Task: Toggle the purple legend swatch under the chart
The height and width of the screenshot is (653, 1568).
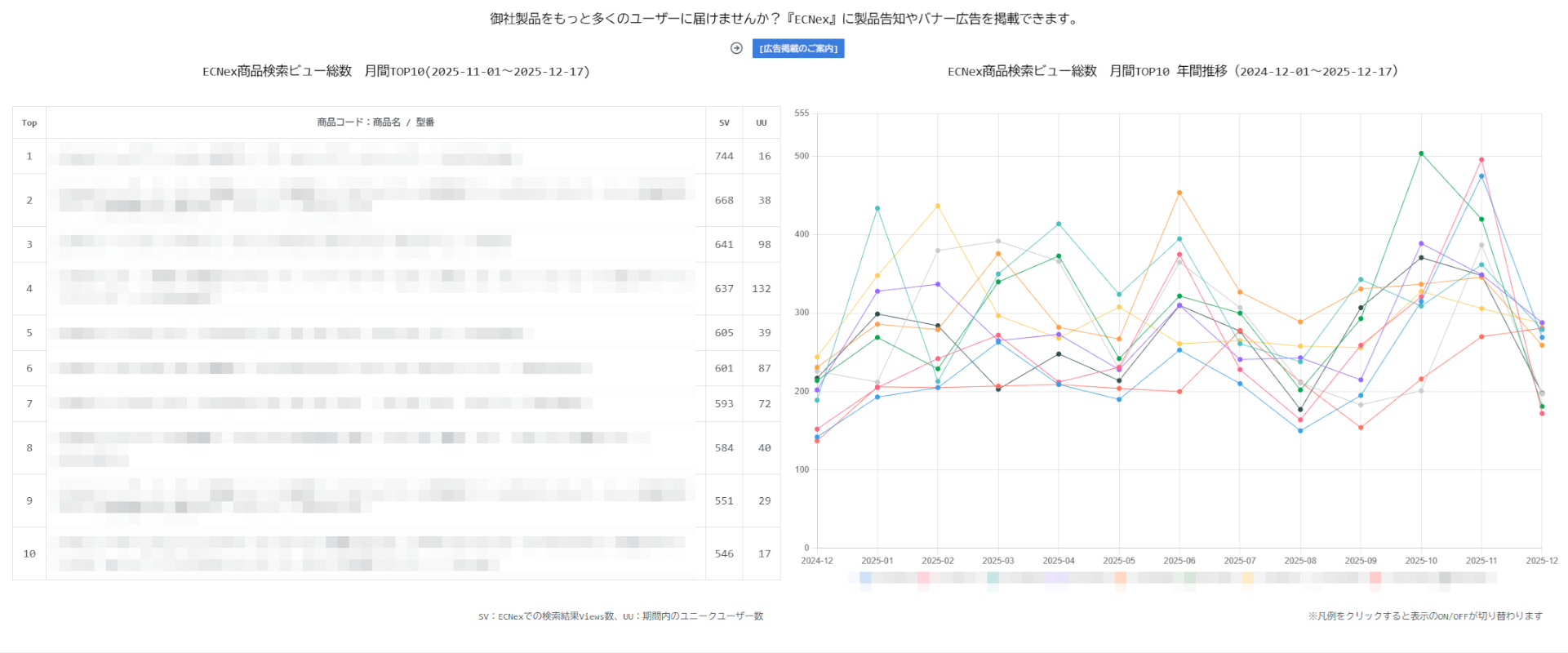Action: (1056, 578)
